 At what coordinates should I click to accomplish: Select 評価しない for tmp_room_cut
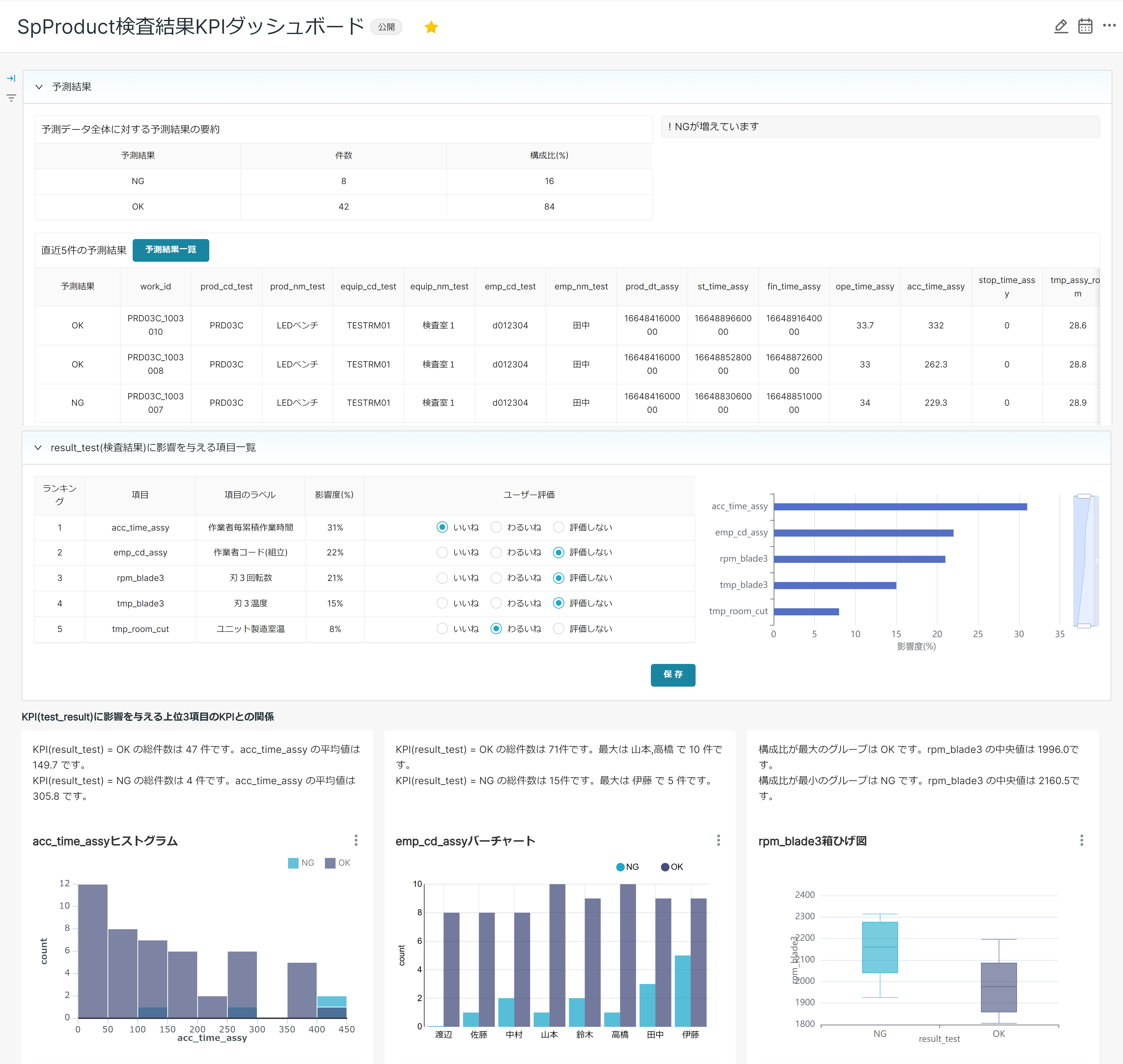pyautogui.click(x=559, y=628)
